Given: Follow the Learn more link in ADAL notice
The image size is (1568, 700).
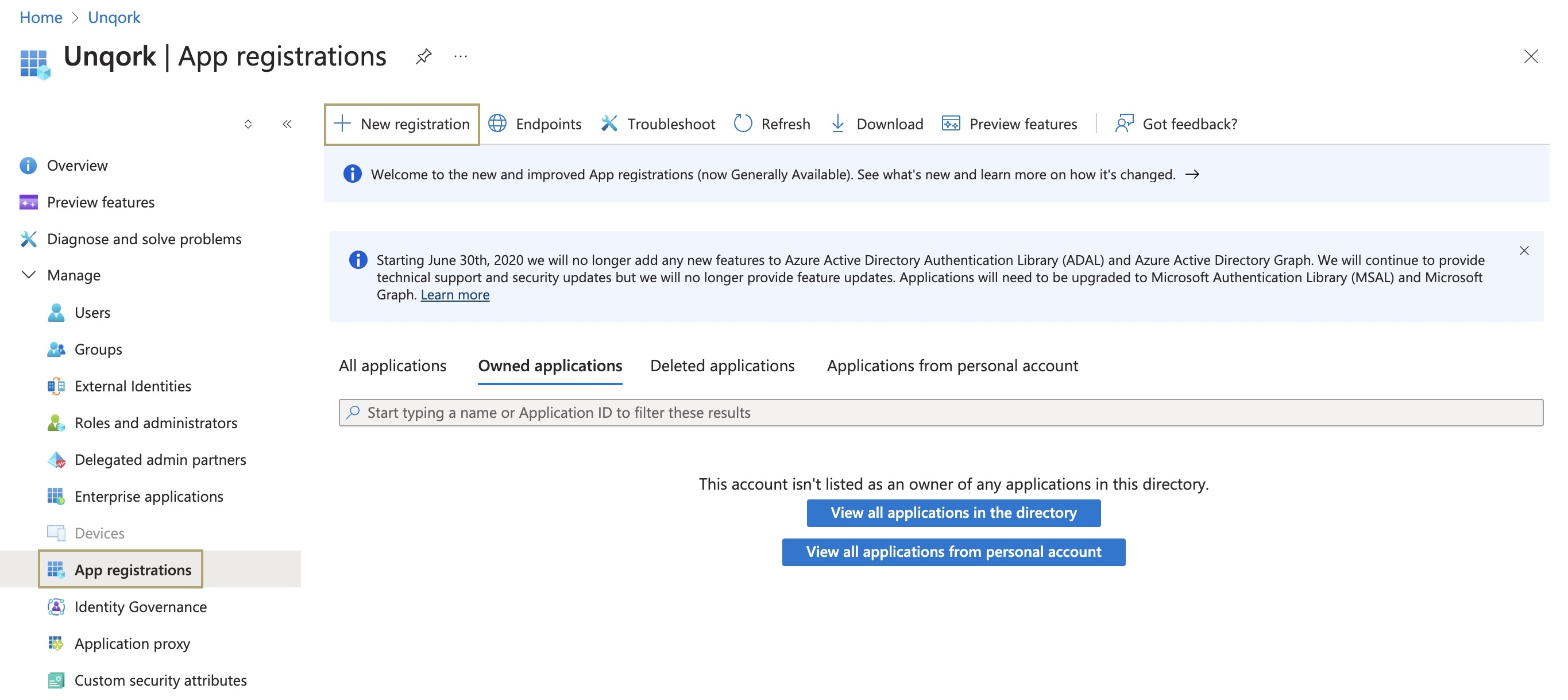Looking at the screenshot, I should point(455,295).
